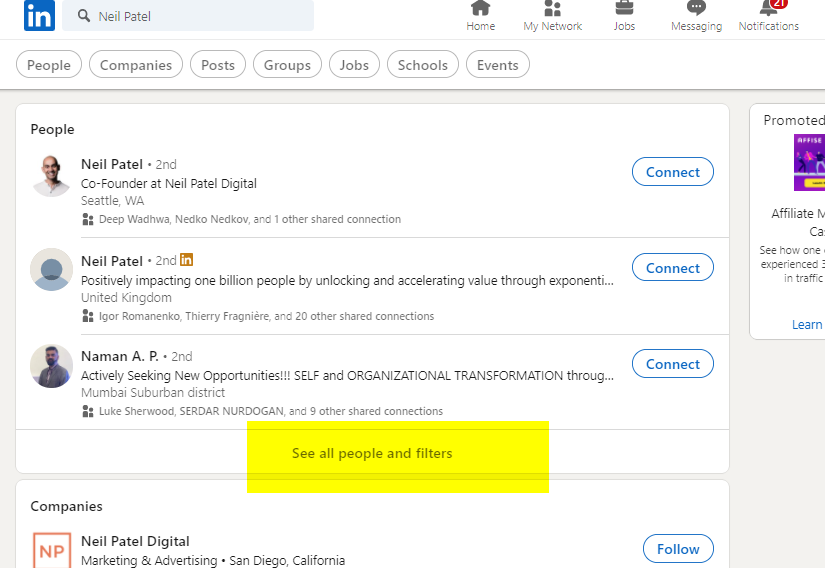Screen dimensions: 825x568
Task: Click shared connections icon for Igor Romanenko row
Action: coord(88,316)
